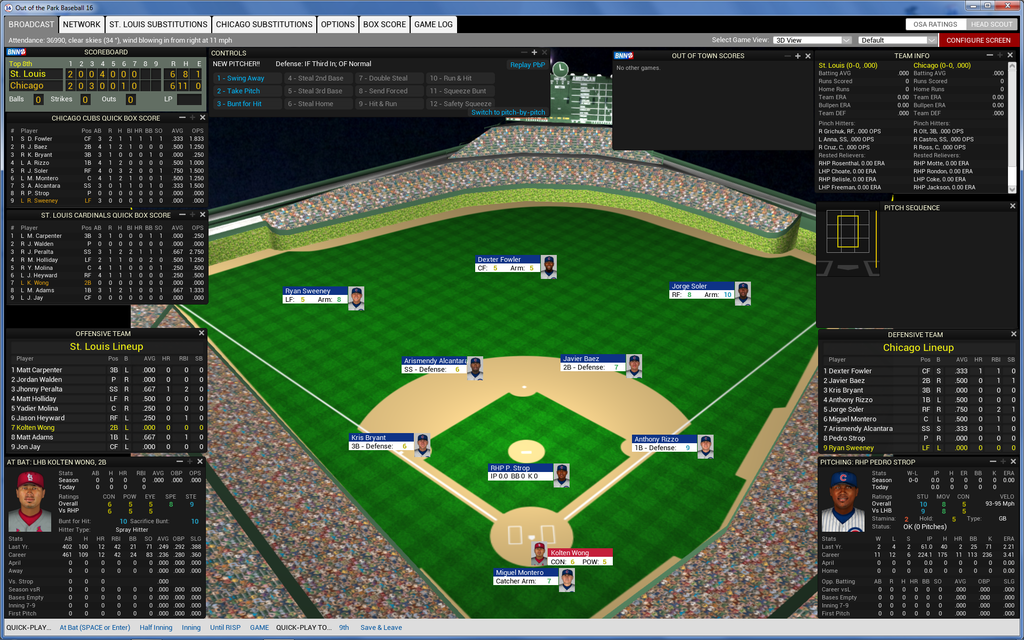This screenshot has width=1024, height=640.
Task: Switch to pitch-by-pitch mode
Action: [x=508, y=112]
